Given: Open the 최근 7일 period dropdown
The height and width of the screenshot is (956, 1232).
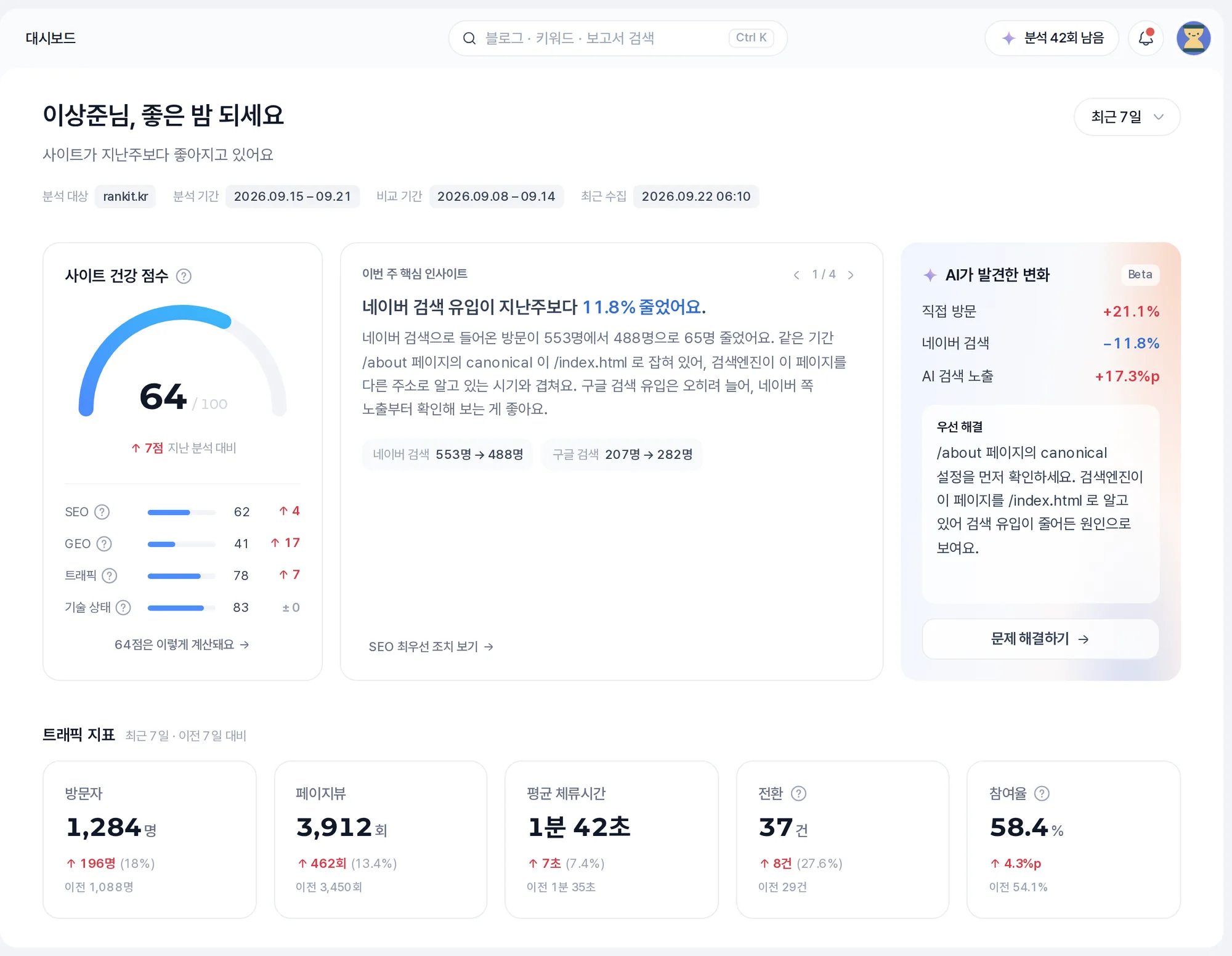Looking at the screenshot, I should [1127, 116].
